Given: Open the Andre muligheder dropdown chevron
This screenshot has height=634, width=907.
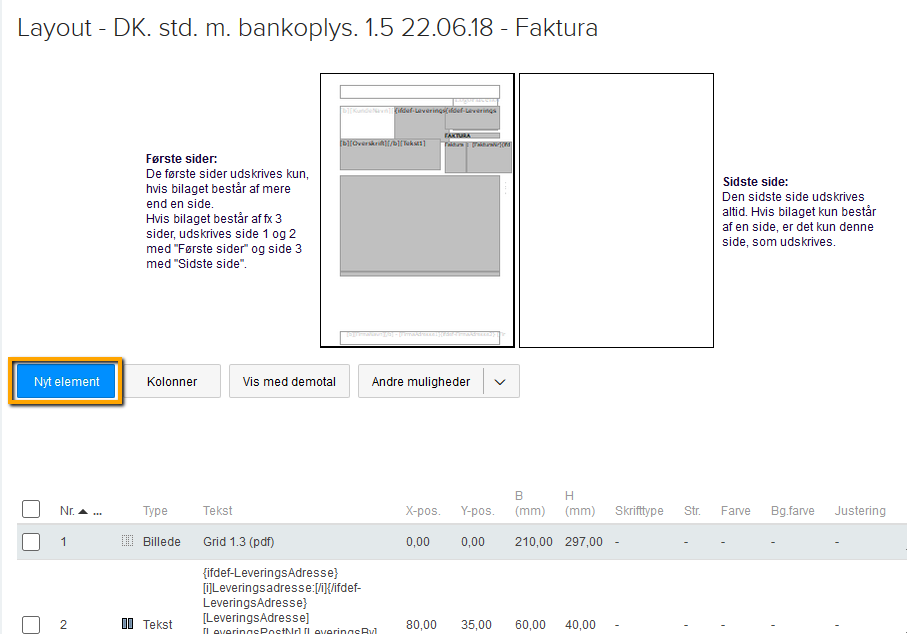Looking at the screenshot, I should coord(500,381).
